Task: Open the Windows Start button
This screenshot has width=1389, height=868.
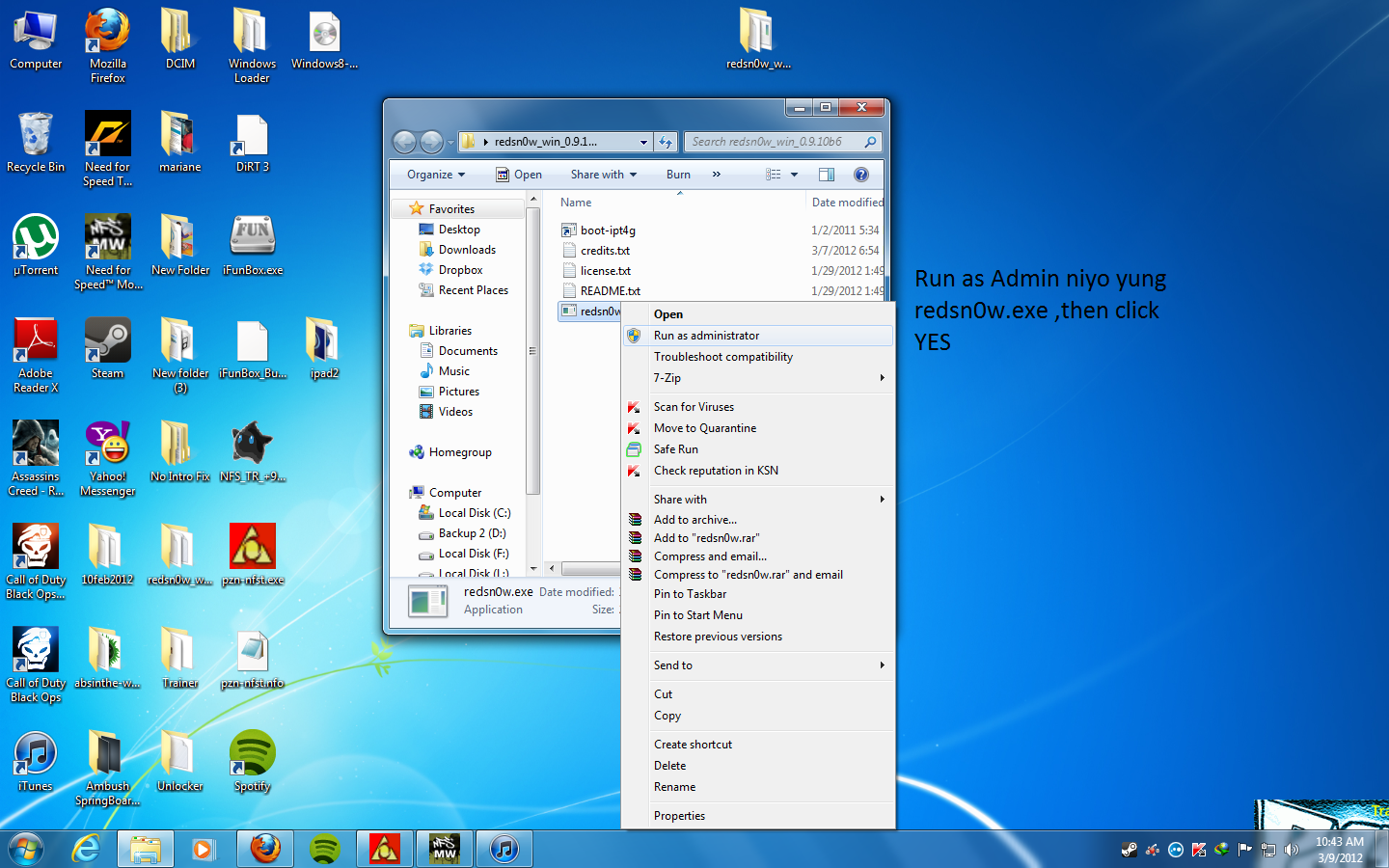Action: click(26, 849)
